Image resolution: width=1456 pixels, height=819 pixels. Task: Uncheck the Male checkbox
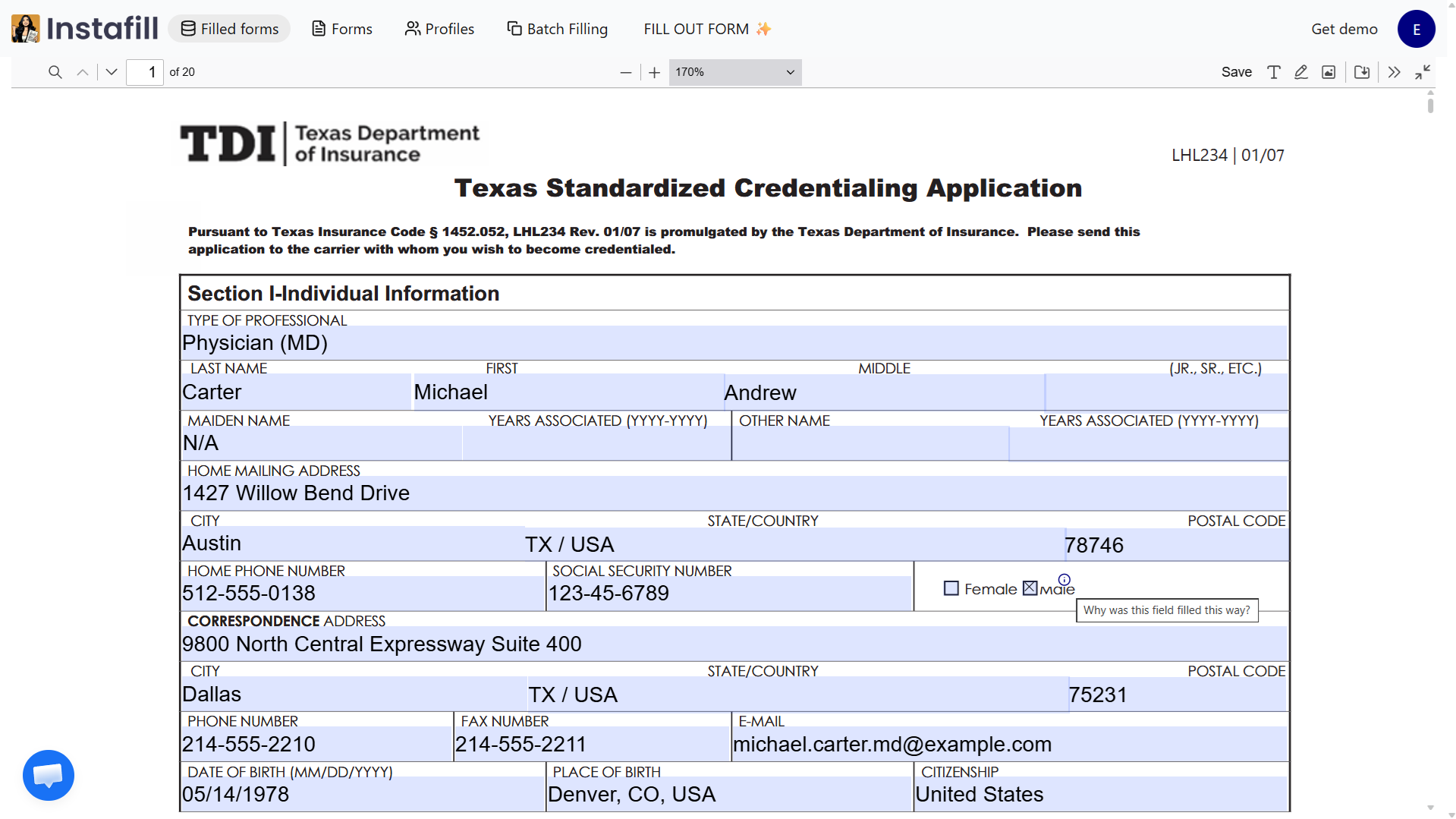coord(1030,588)
